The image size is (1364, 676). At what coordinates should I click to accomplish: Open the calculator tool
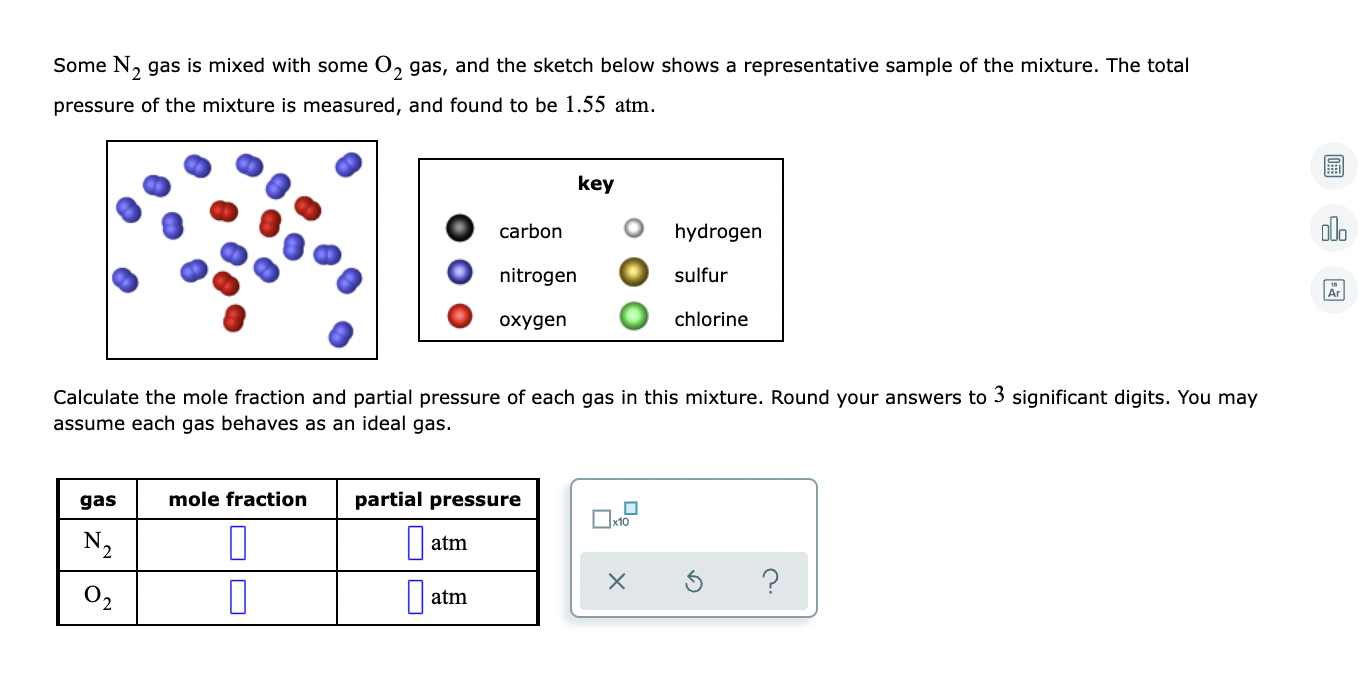point(1333,166)
